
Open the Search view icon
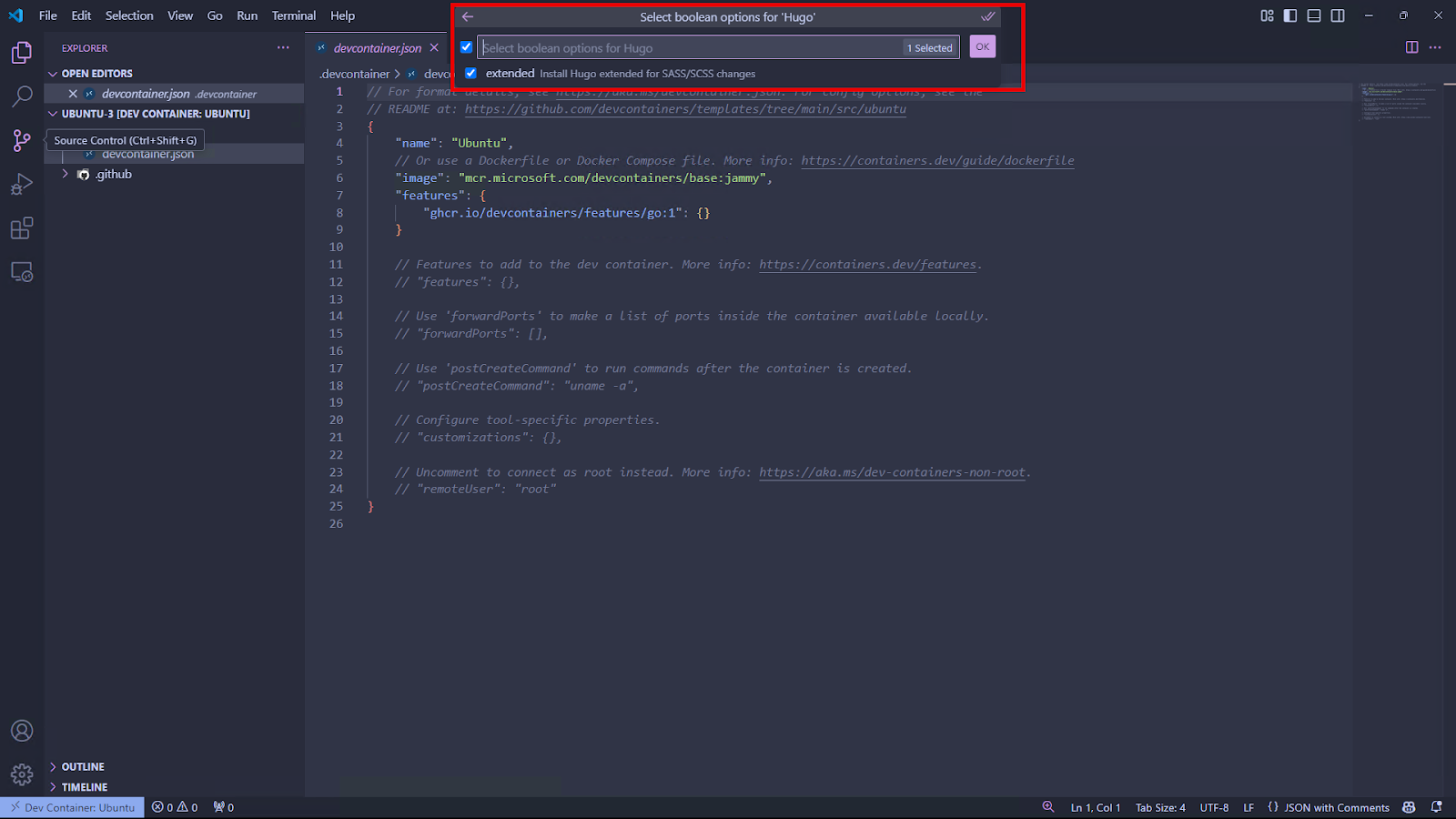(22, 96)
